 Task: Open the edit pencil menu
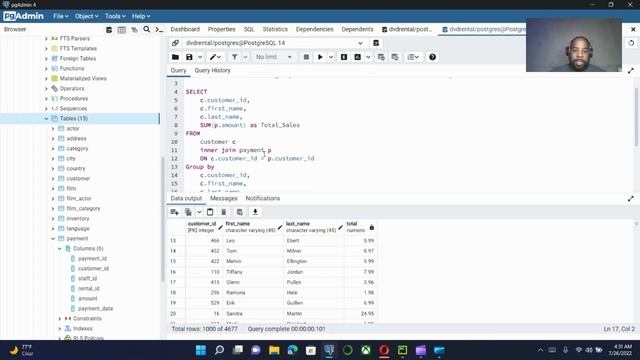[215, 57]
